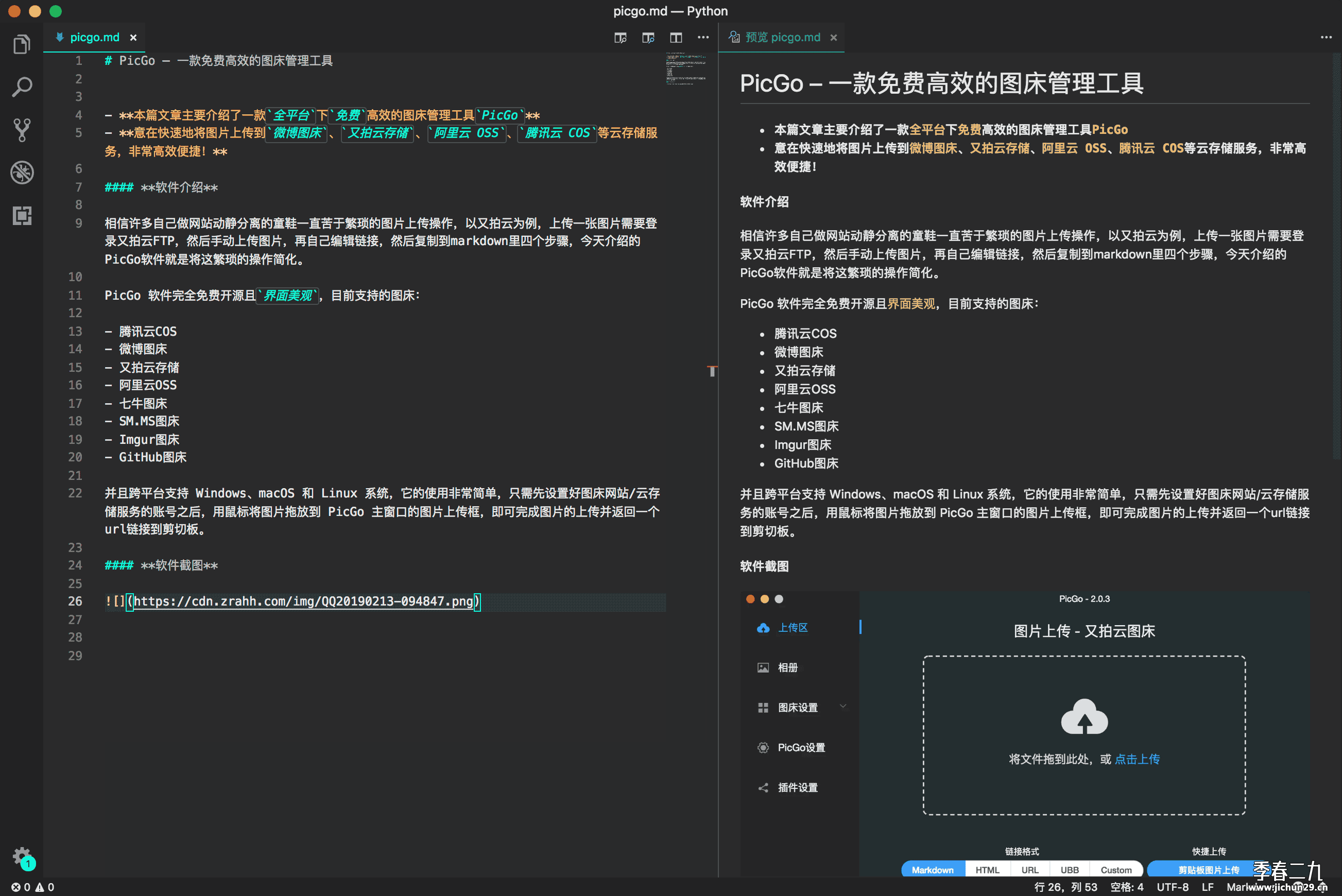
Task: Click the 软件介绍 heading on editor line 7
Action: click(x=179, y=187)
